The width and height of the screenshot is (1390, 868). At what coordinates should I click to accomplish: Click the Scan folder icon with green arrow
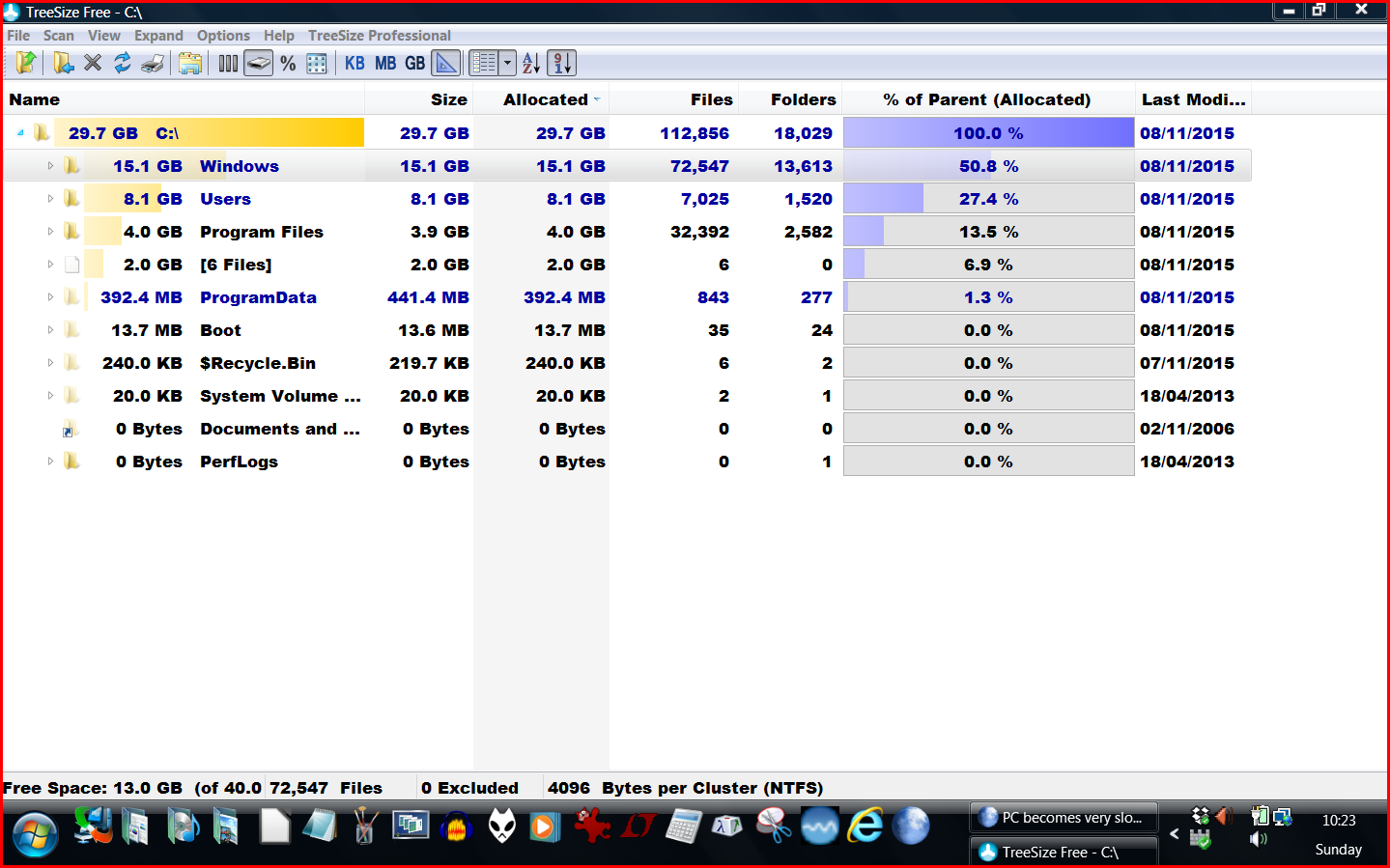coord(26,63)
